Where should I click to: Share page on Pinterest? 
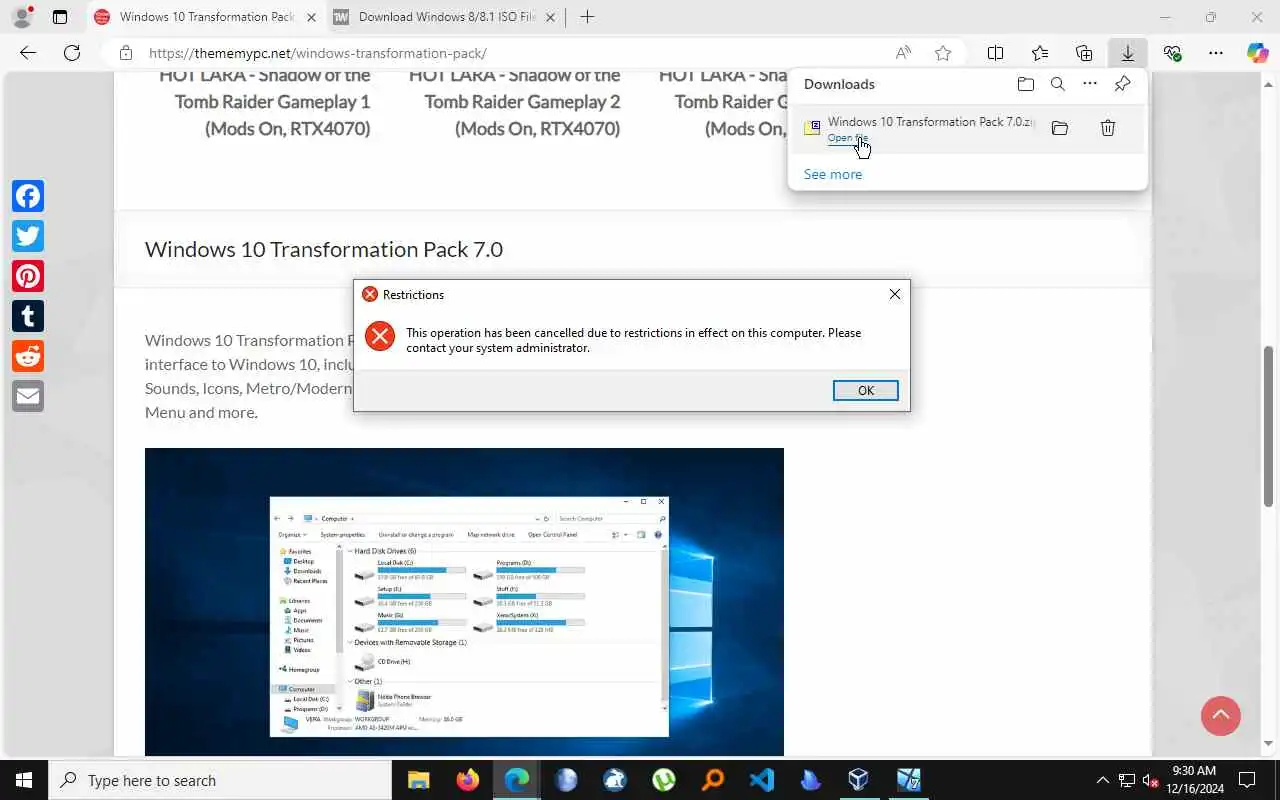(x=28, y=276)
